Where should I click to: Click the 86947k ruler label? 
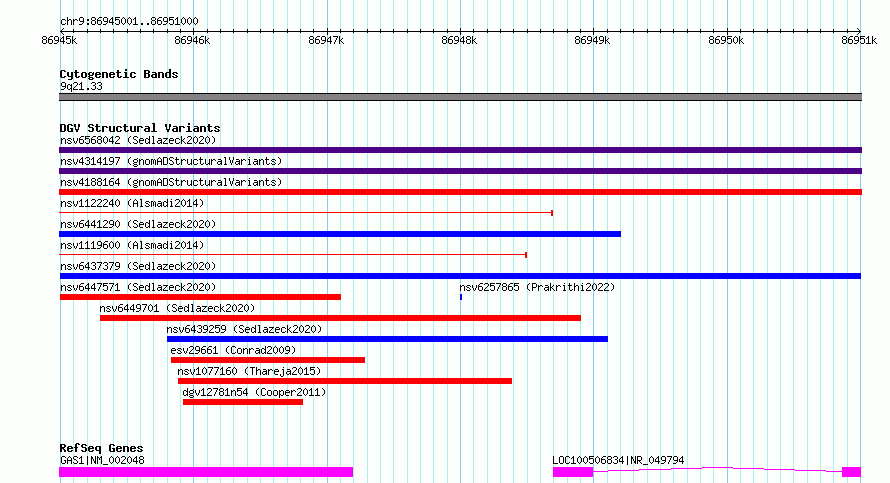[x=326, y=40]
